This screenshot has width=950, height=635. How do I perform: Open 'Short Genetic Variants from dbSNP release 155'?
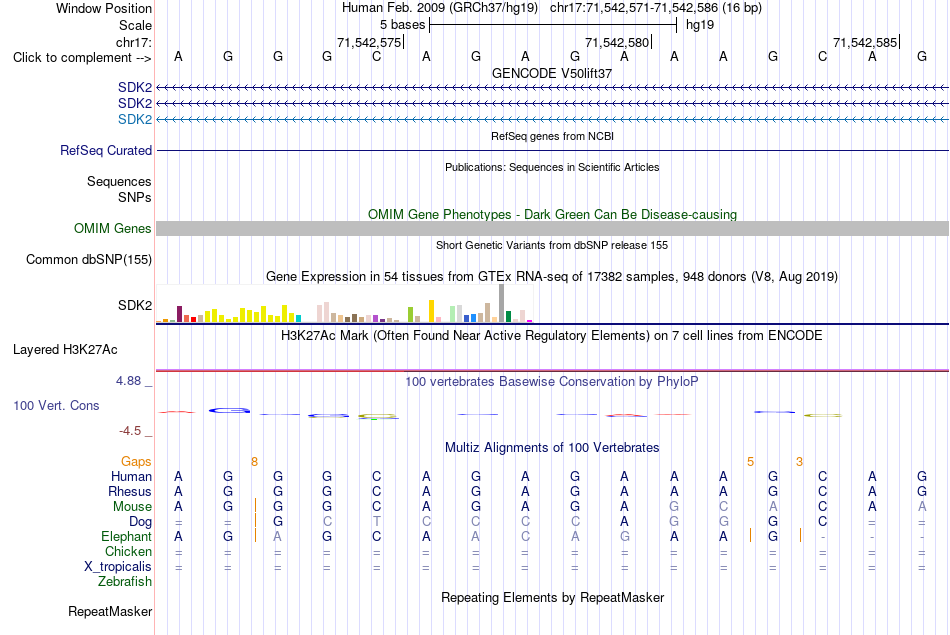click(x=552, y=245)
